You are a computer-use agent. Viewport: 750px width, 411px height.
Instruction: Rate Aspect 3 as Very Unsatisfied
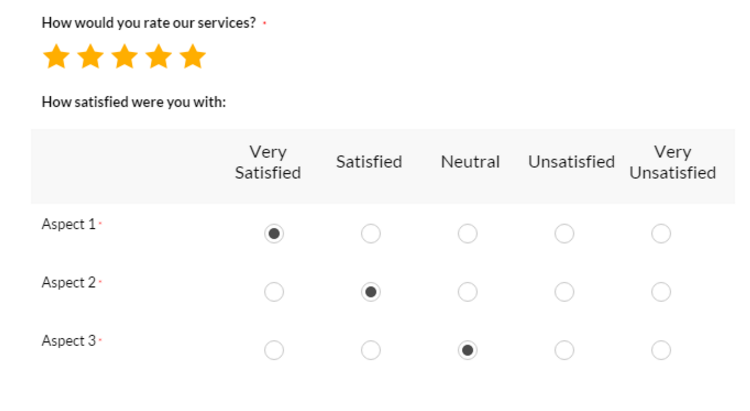(x=661, y=350)
